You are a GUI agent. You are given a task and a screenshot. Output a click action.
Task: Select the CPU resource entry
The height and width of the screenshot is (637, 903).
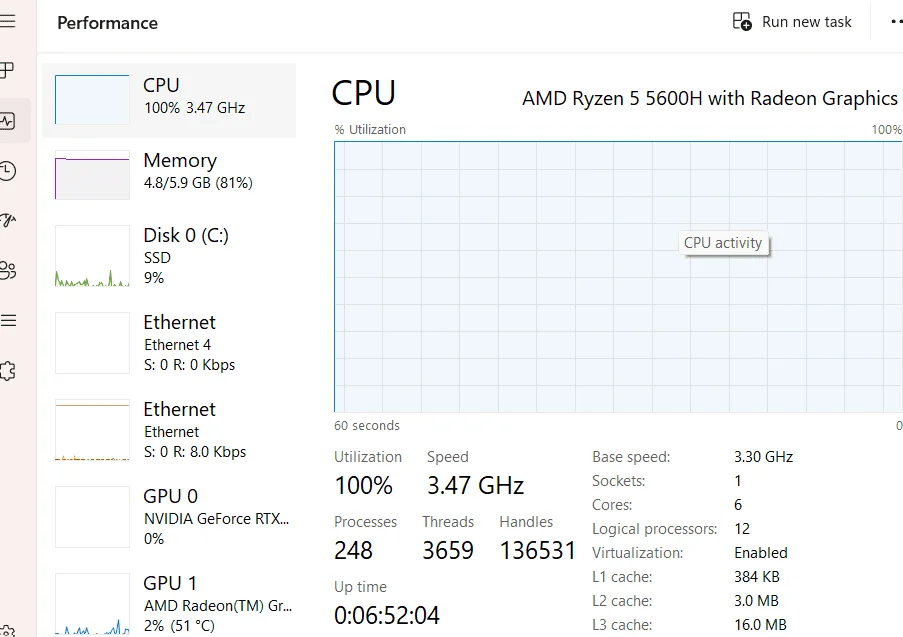169,100
